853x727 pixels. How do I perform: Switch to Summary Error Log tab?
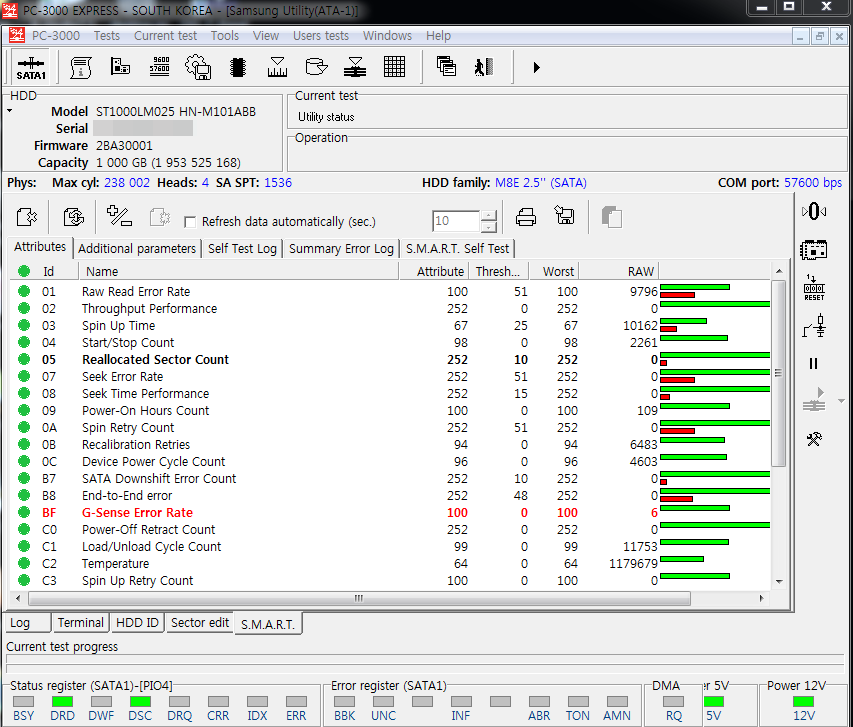point(341,249)
